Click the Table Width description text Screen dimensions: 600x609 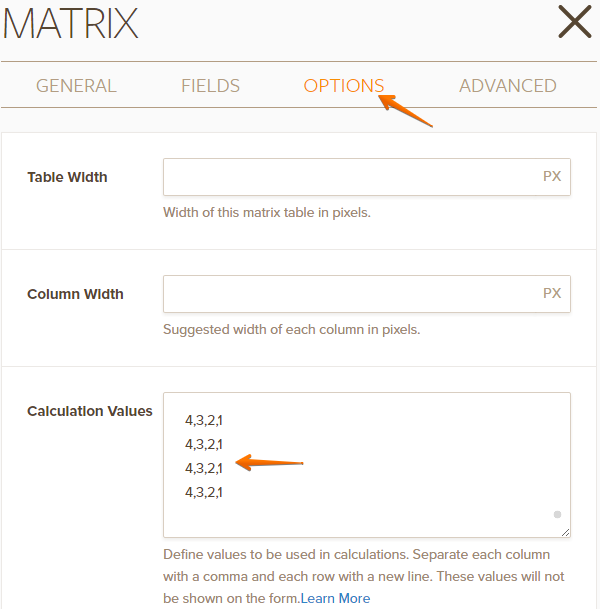[267, 212]
